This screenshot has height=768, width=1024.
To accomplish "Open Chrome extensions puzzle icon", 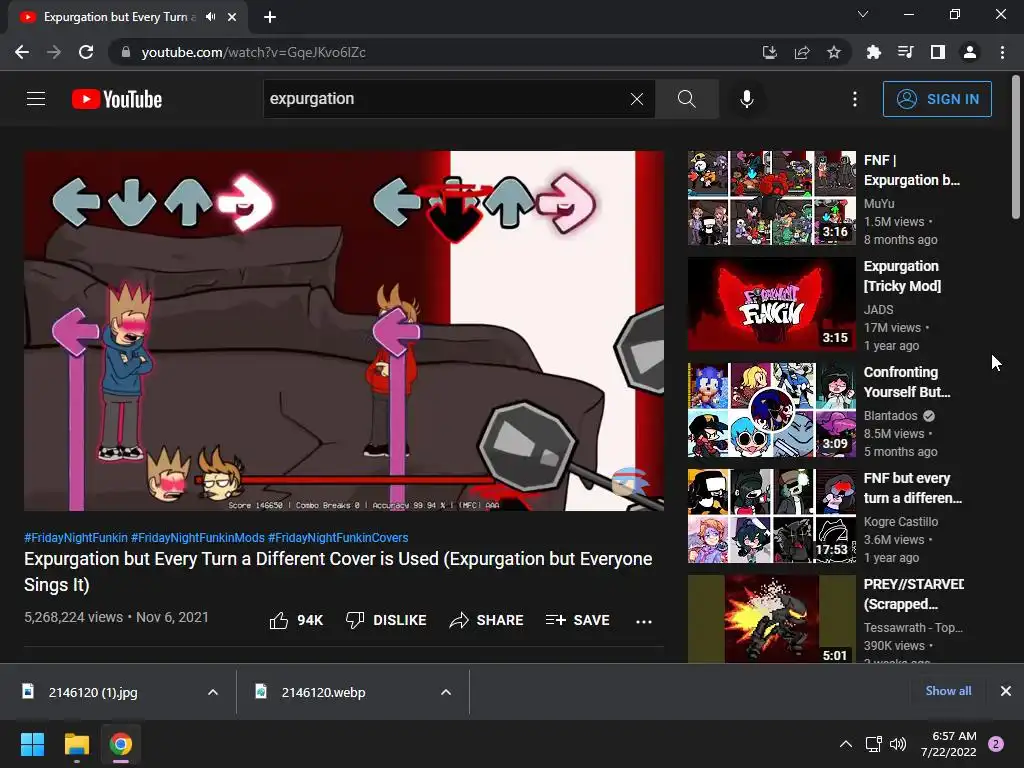I will pos(873,52).
